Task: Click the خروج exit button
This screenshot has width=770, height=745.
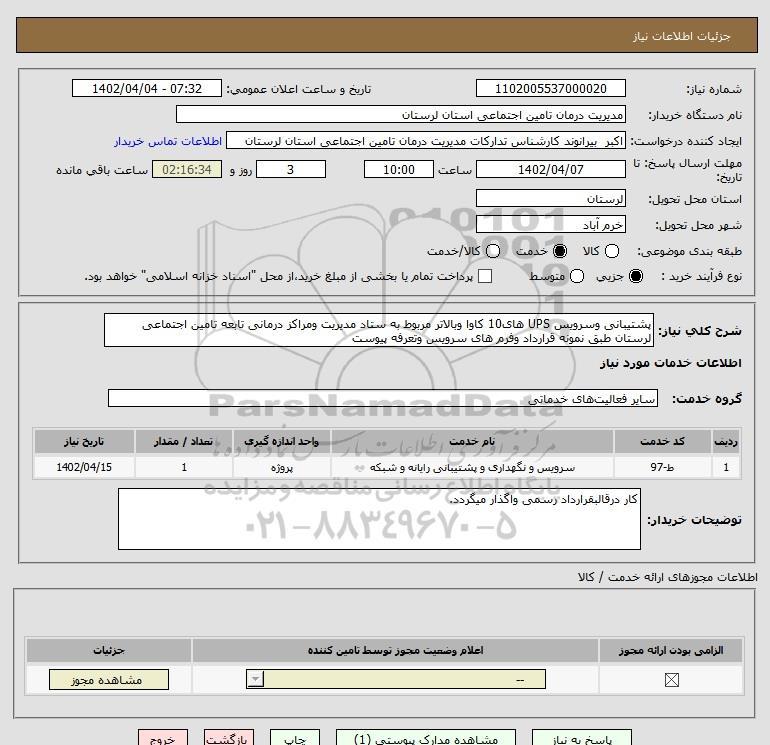Action: click(163, 738)
